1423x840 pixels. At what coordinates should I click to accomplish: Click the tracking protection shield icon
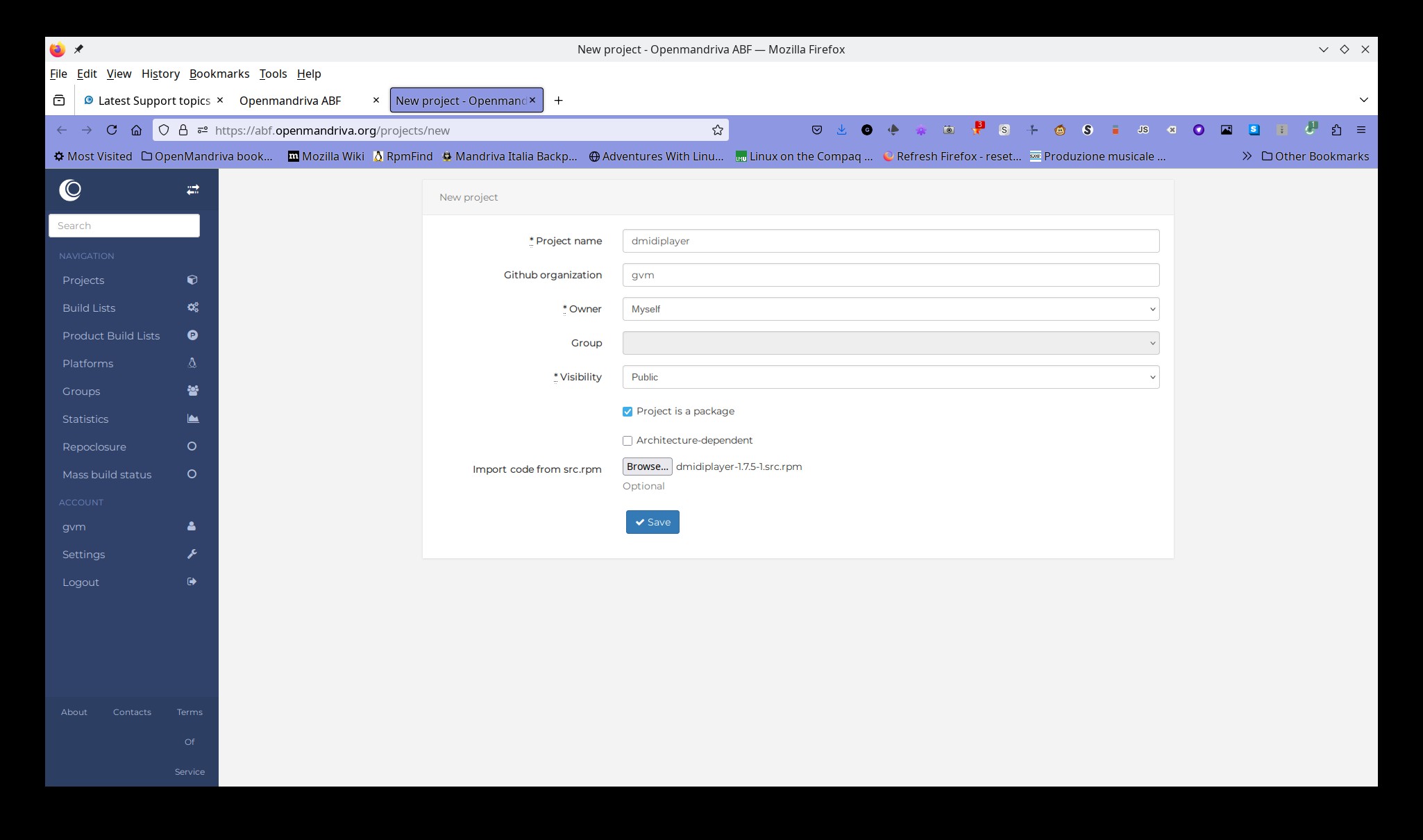[x=164, y=130]
